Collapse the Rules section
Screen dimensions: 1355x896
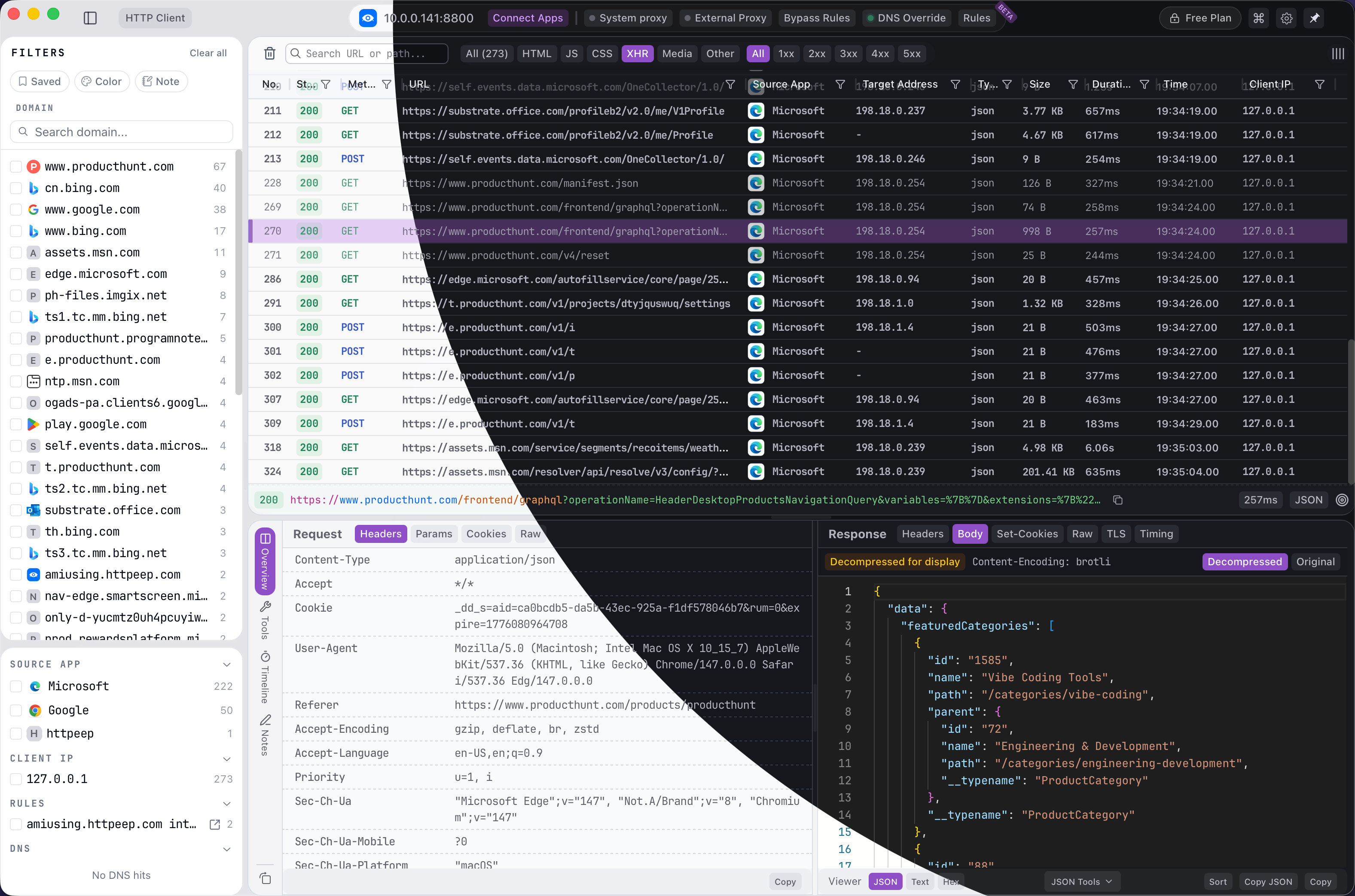227,803
